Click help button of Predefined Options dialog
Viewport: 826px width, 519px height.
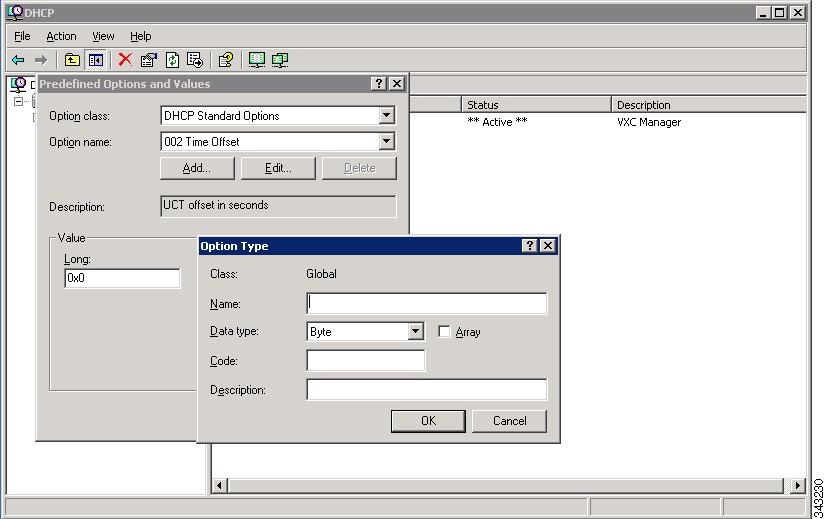(x=378, y=84)
